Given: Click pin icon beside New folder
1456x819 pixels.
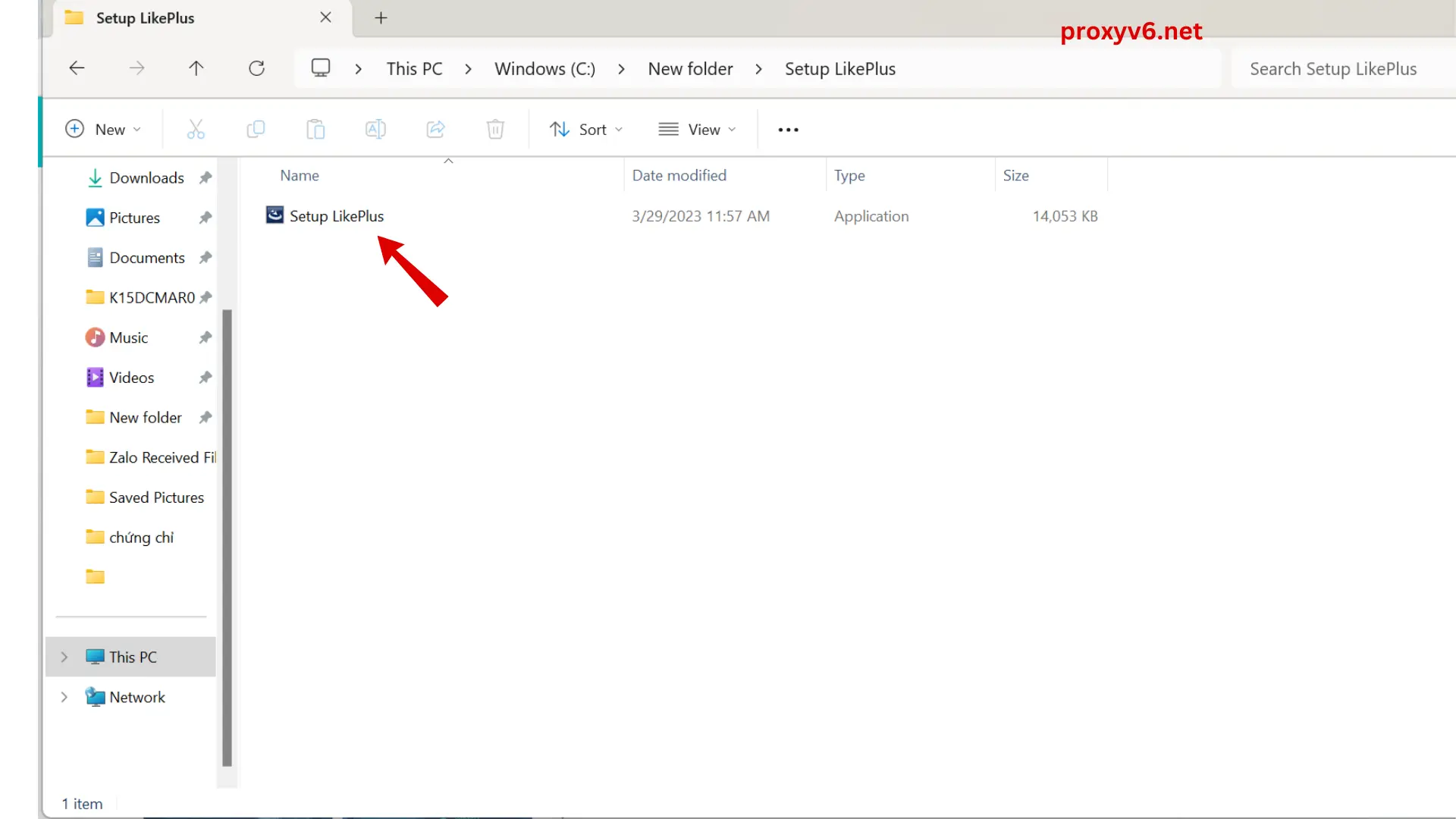Looking at the screenshot, I should tap(205, 418).
